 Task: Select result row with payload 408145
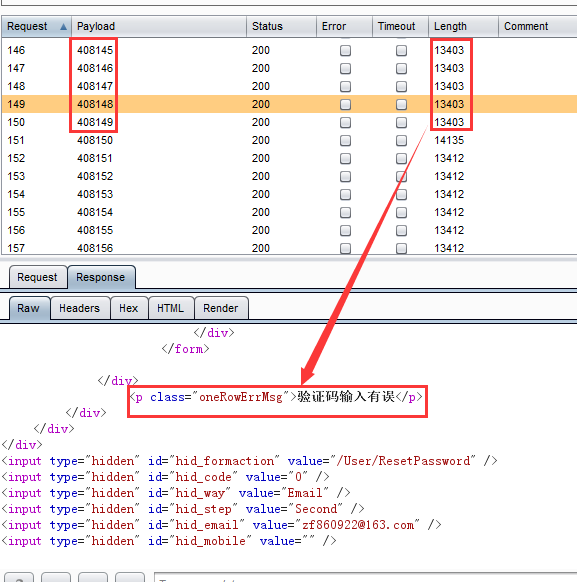click(289, 50)
